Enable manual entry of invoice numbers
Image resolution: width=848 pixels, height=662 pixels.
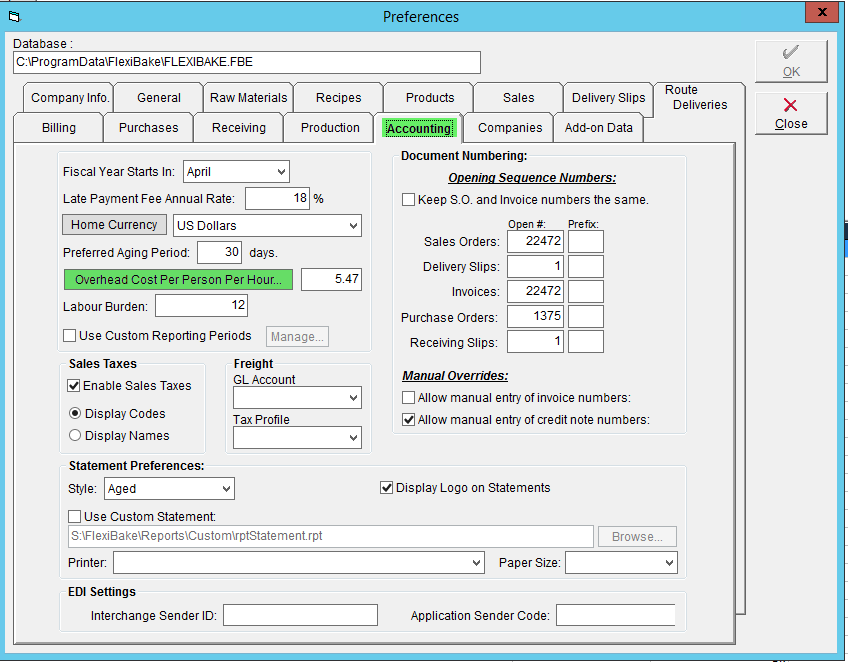[x=408, y=398]
